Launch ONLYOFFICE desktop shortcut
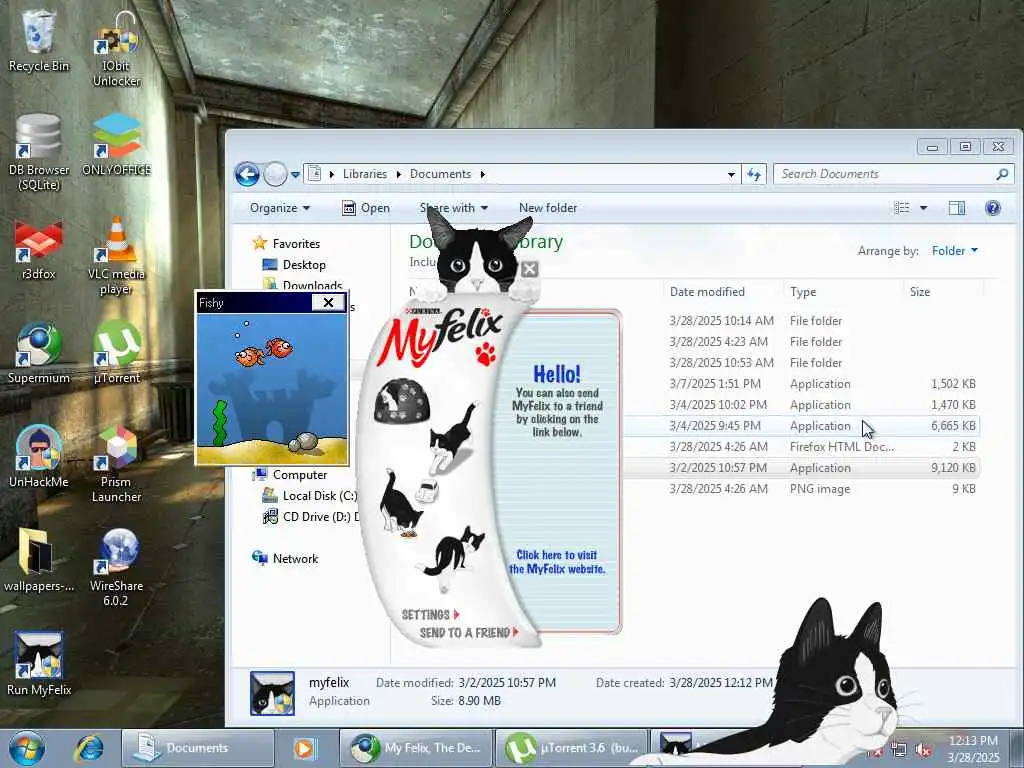The width and height of the screenshot is (1024, 768). (116, 145)
